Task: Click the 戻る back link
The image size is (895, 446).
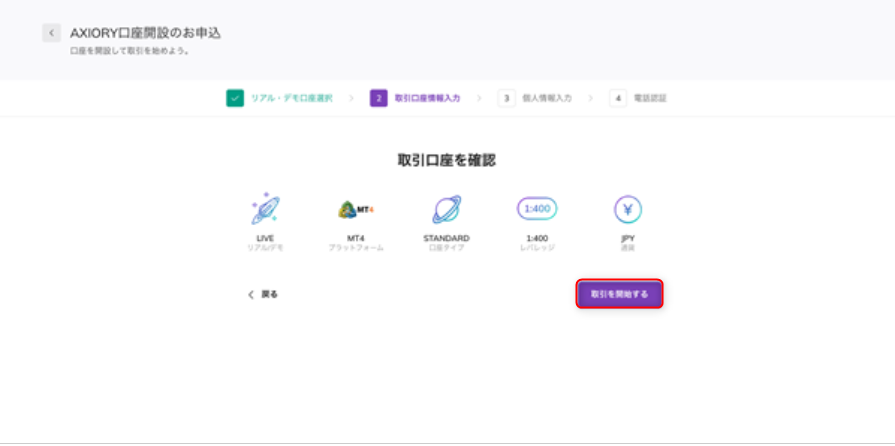Action: click(263, 295)
